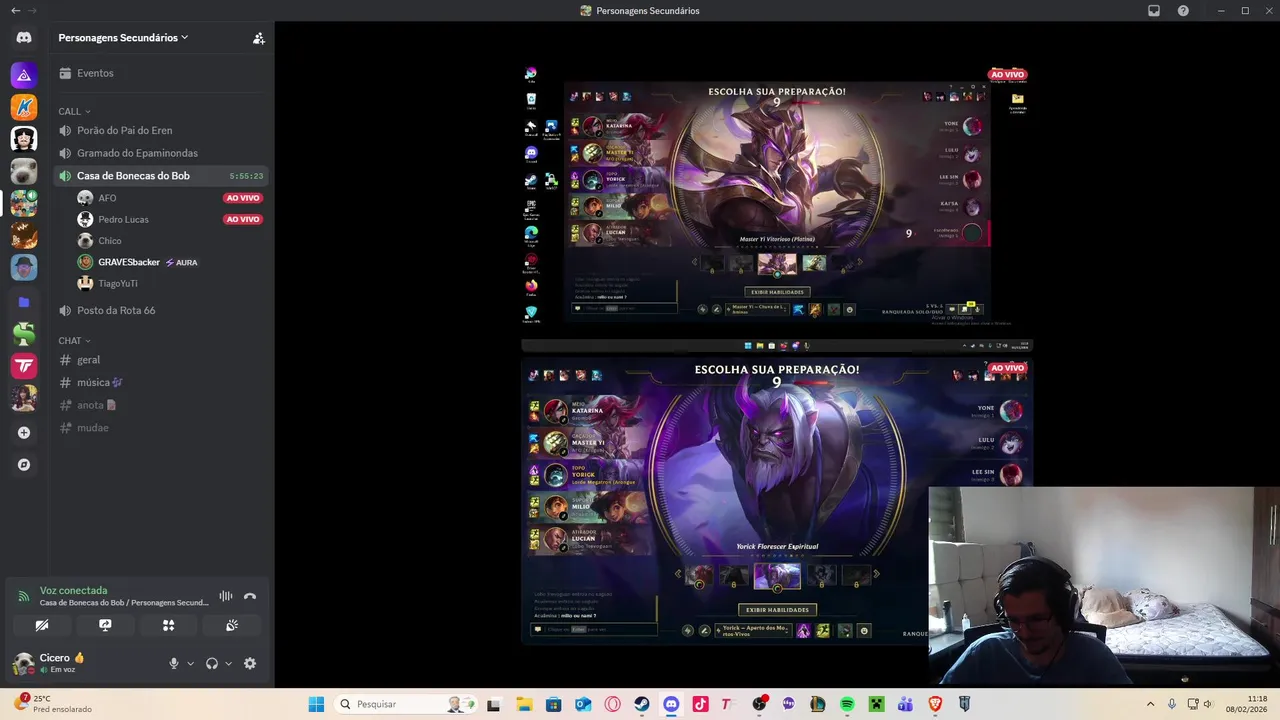
Task: Open Discover servers compass icon
Action: tap(24, 465)
